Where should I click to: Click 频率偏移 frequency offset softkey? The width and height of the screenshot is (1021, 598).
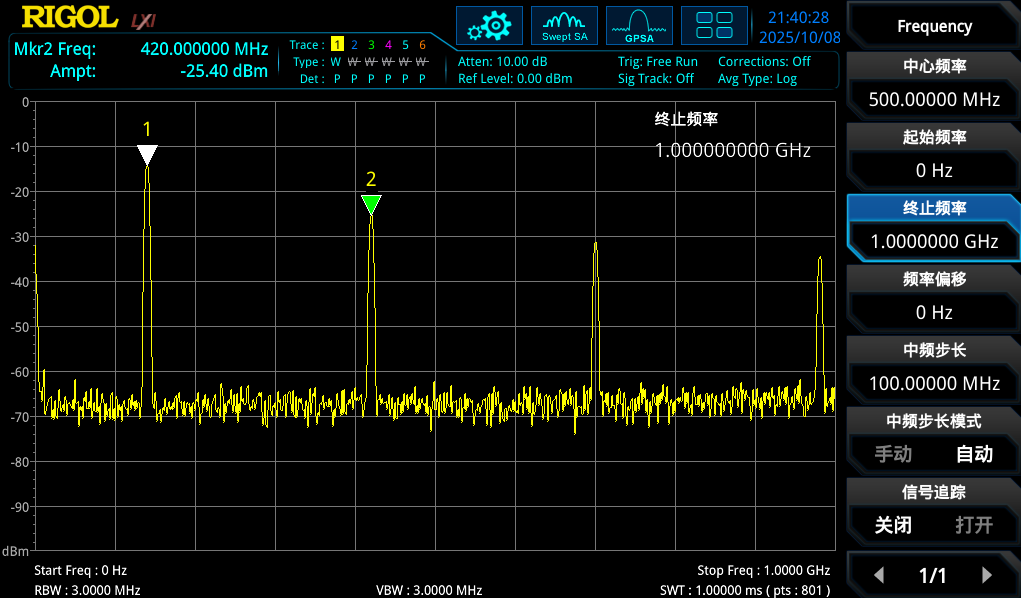coord(934,279)
